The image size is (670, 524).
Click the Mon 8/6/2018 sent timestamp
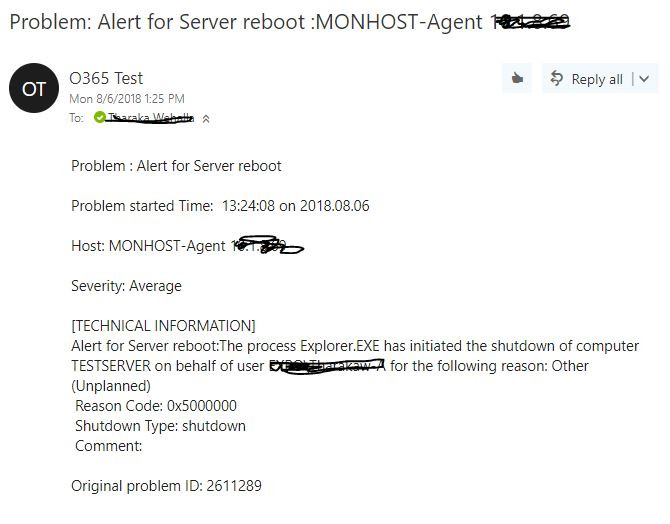(x=127, y=99)
